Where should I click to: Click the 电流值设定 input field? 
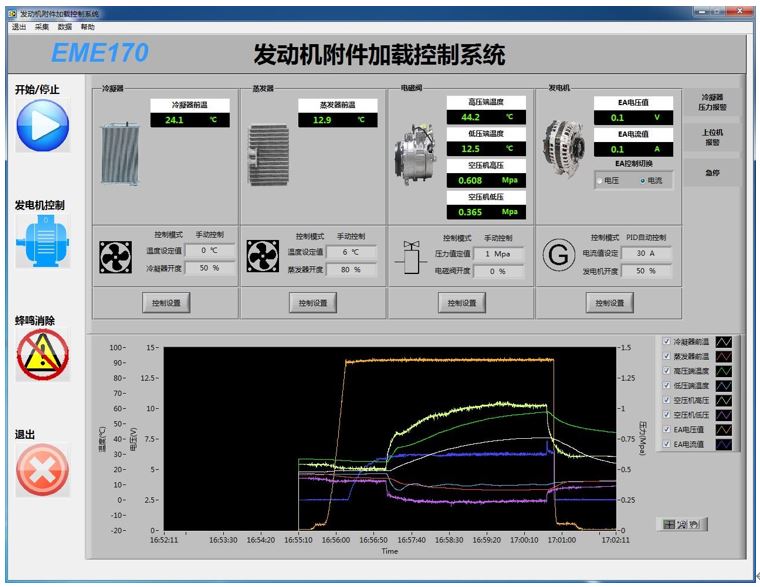pos(646,253)
